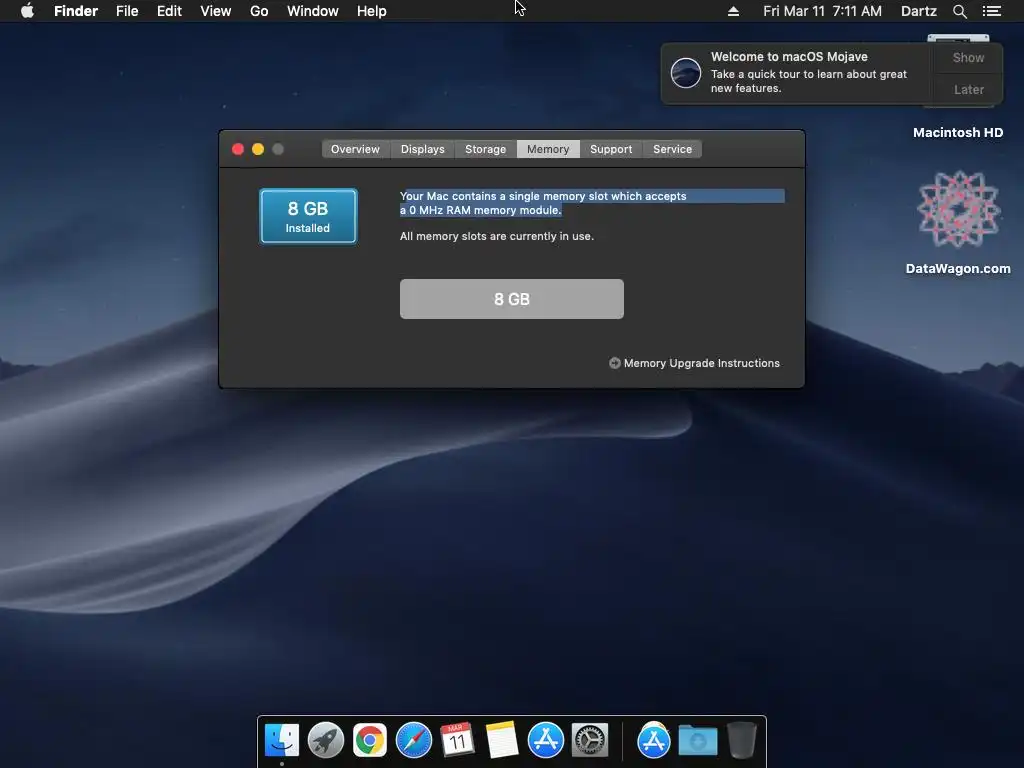Switch to the Overview tab
Screen dimensions: 1024x768
coord(355,149)
